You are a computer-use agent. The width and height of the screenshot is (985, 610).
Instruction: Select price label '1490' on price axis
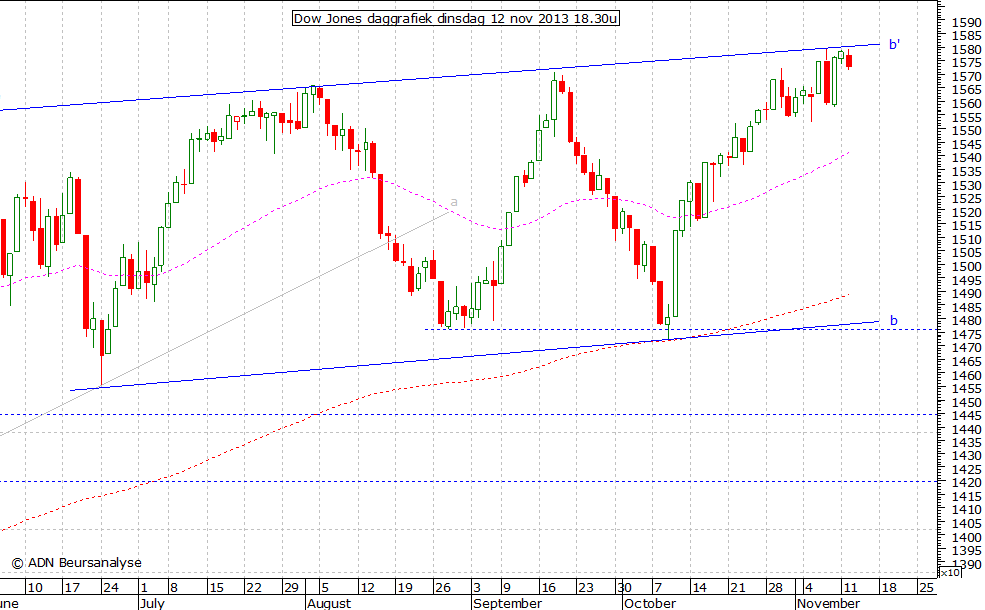pos(966,293)
